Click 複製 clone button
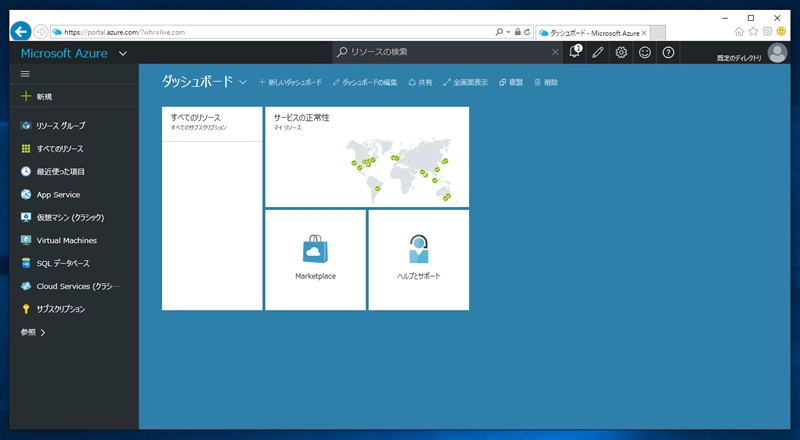 coord(511,82)
